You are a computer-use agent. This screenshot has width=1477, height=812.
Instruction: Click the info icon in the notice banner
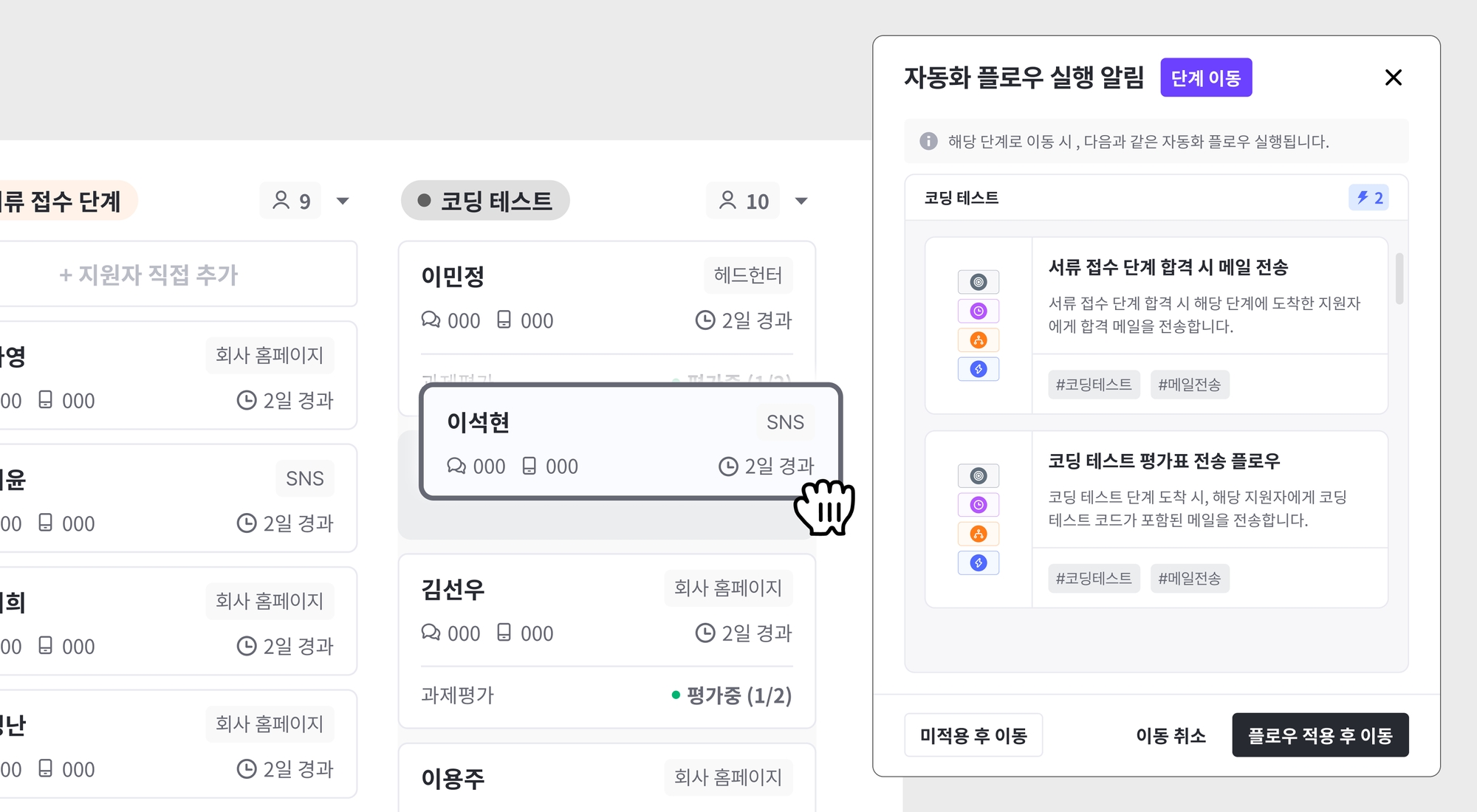coord(928,141)
